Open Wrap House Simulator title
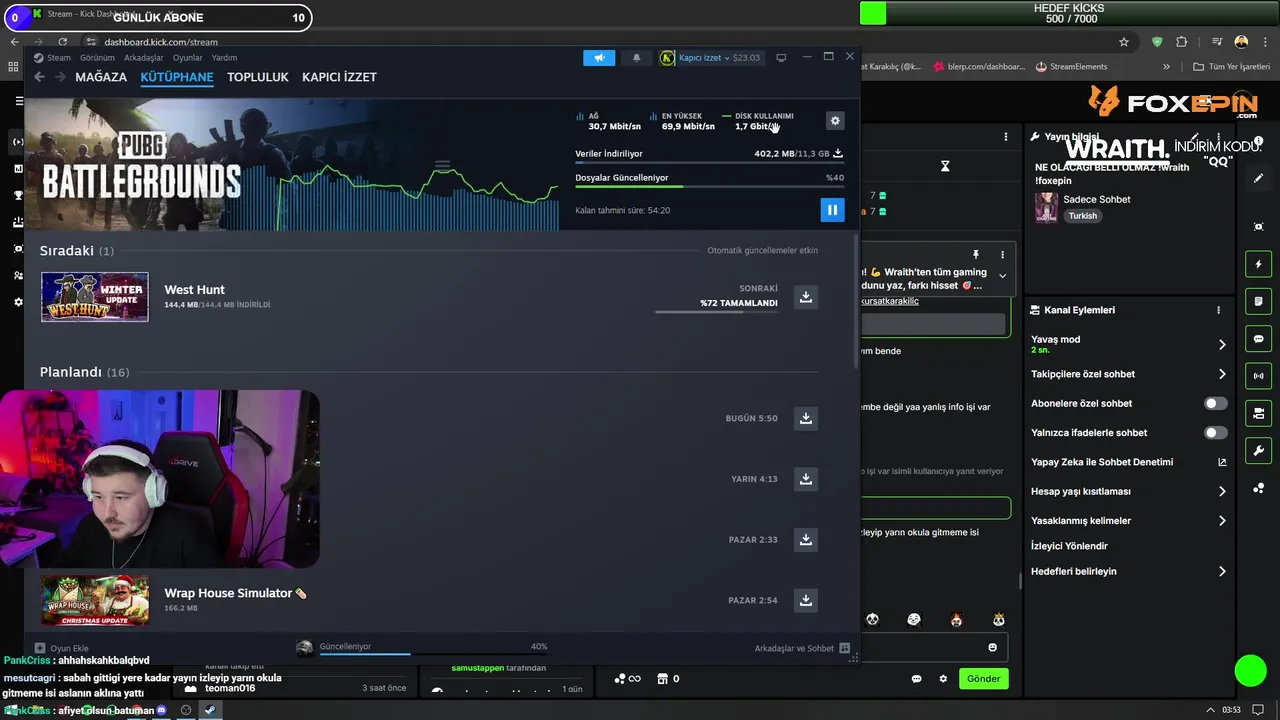Screen dimensions: 1280x720 [228, 593]
